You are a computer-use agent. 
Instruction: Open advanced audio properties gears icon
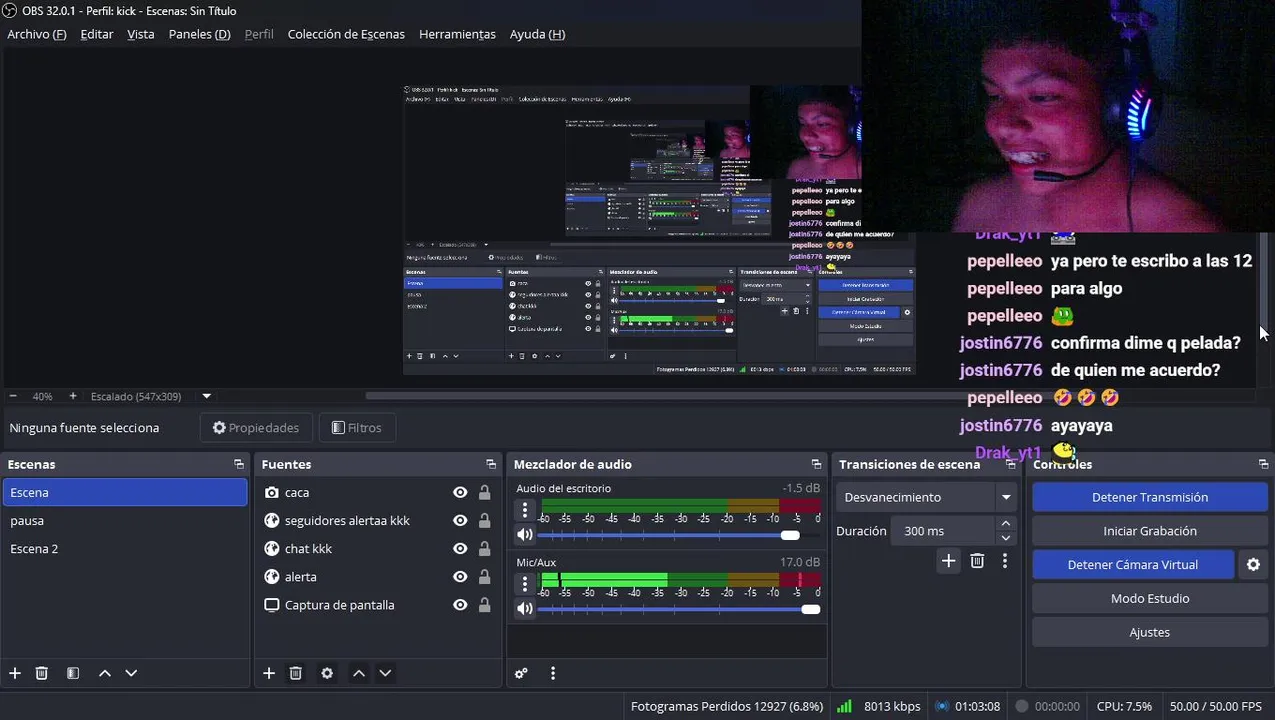coord(521,673)
